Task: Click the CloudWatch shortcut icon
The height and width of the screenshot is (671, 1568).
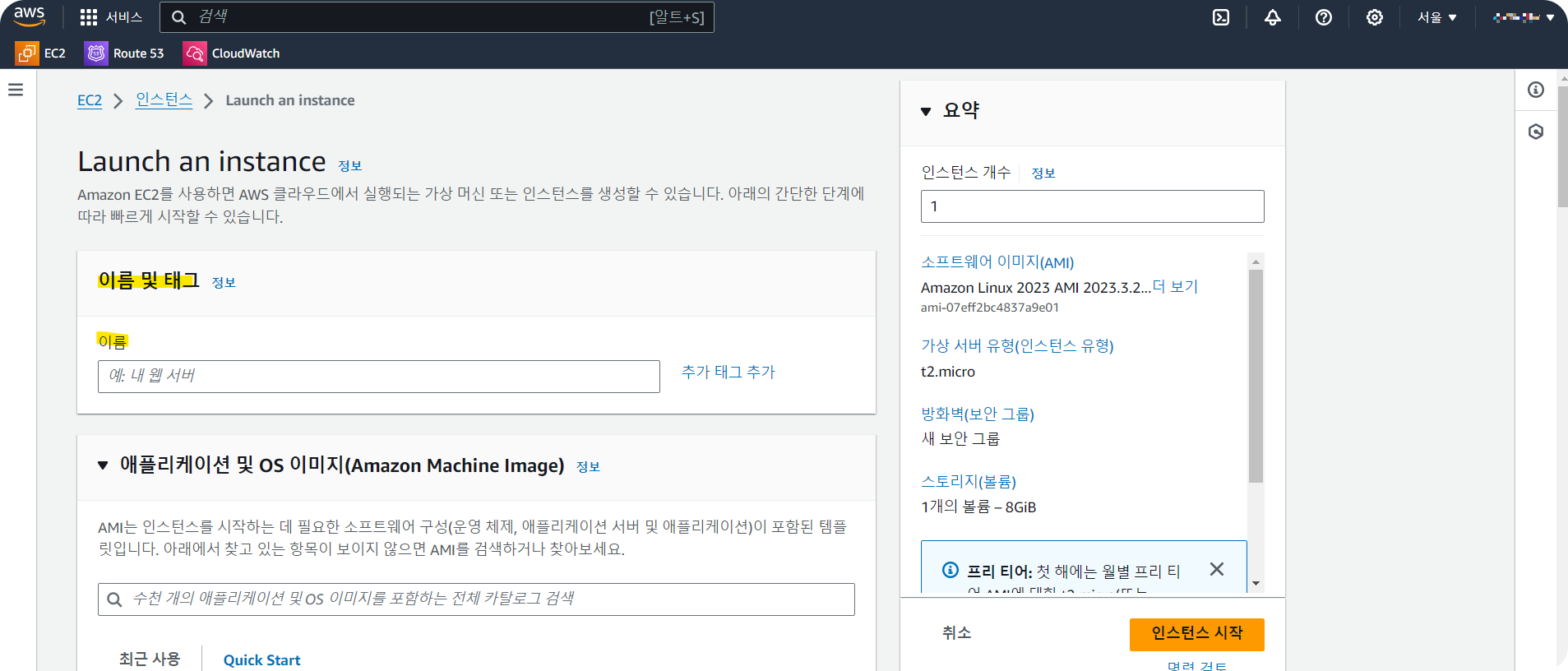Action: [195, 53]
